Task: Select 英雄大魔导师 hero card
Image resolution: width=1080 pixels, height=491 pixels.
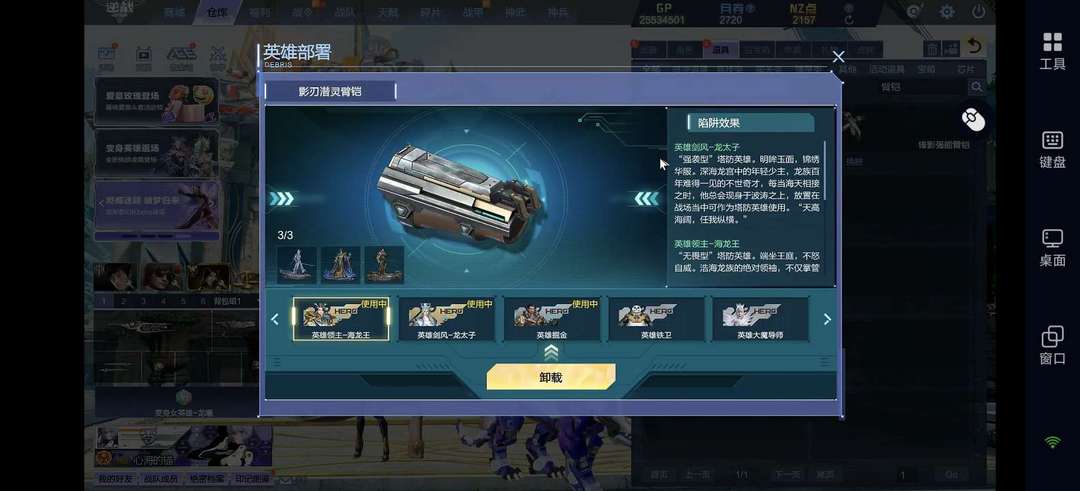Action: tap(760, 320)
